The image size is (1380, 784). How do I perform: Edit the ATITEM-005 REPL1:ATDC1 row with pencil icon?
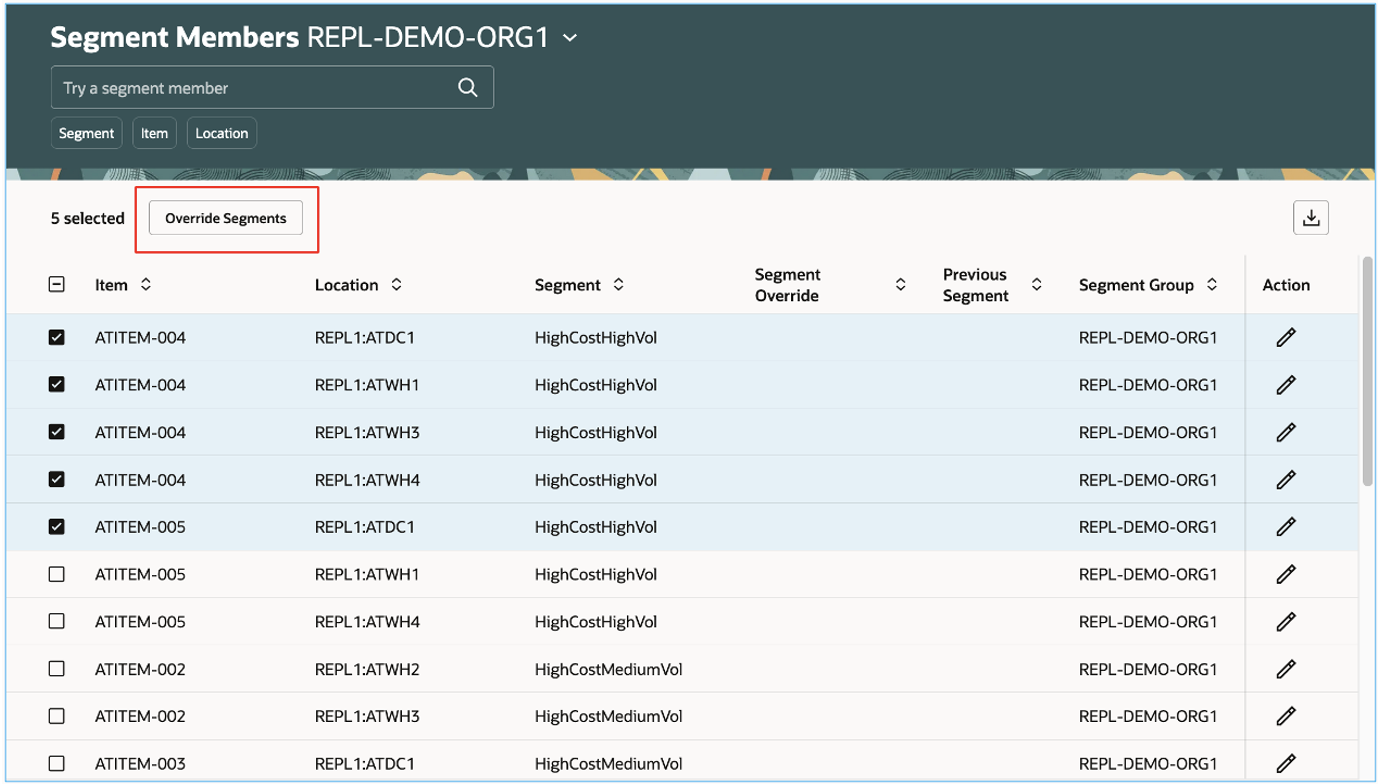[x=1286, y=527]
